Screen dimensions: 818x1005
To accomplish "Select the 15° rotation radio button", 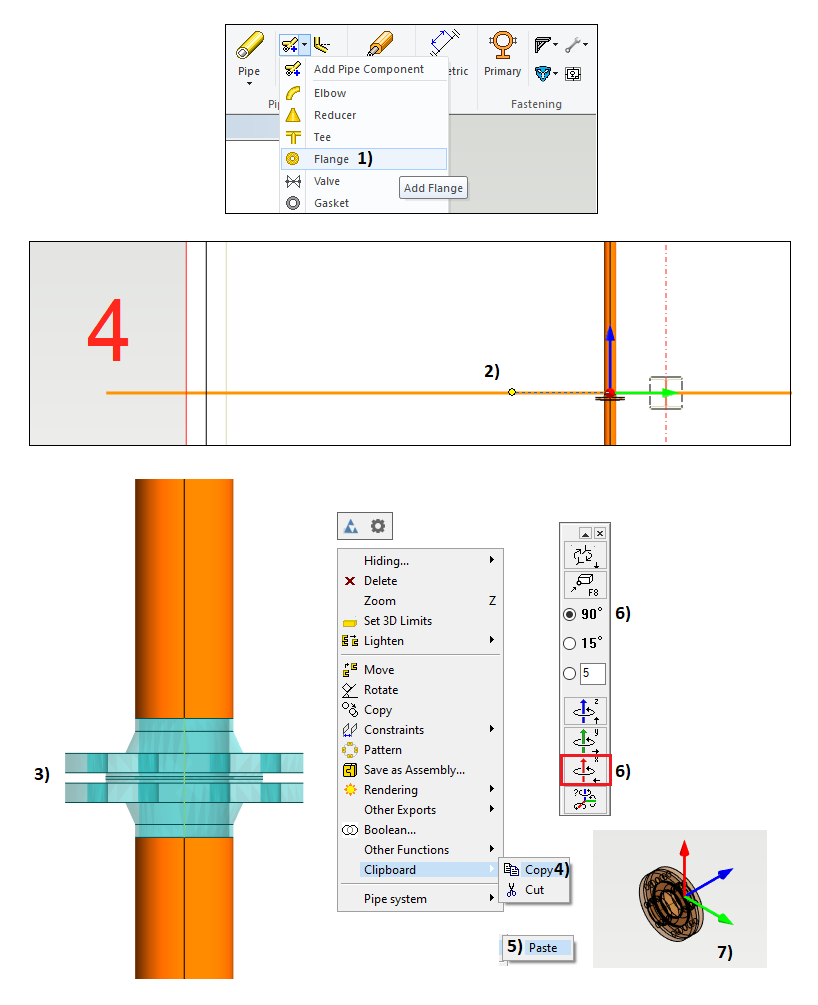I will click(x=569, y=643).
